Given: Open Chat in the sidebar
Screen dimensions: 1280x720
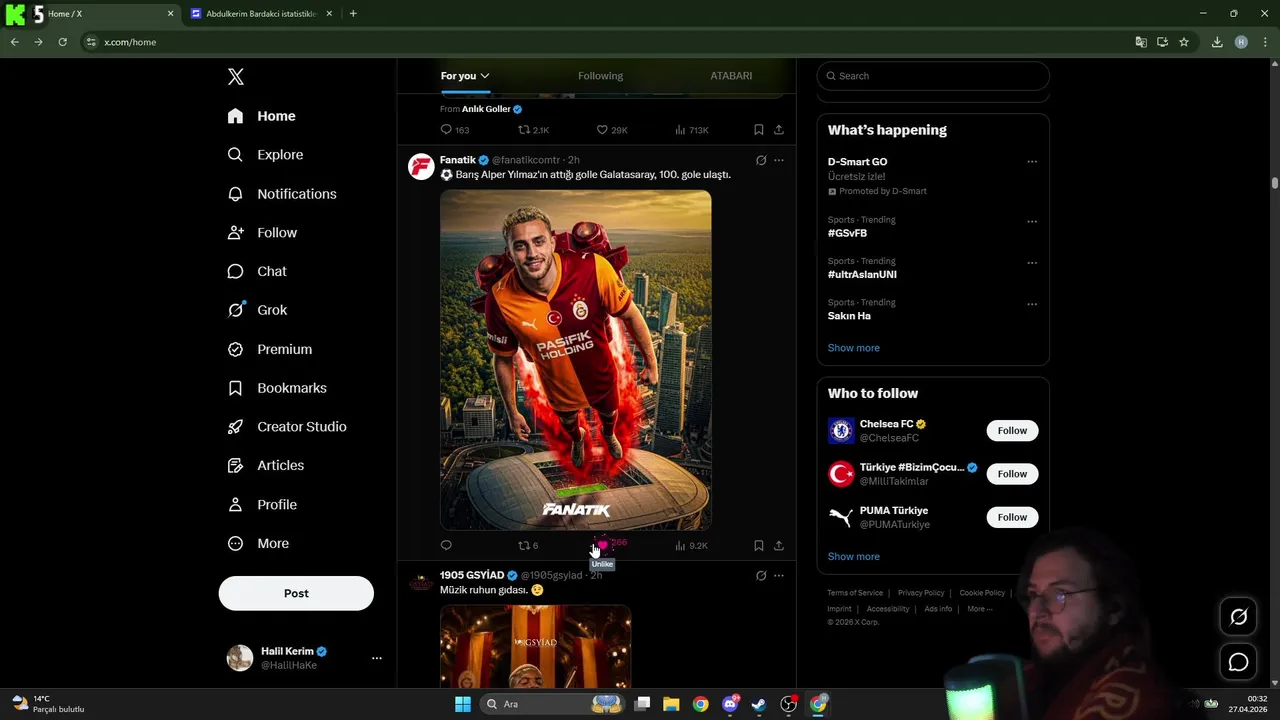Looking at the screenshot, I should [257, 271].
